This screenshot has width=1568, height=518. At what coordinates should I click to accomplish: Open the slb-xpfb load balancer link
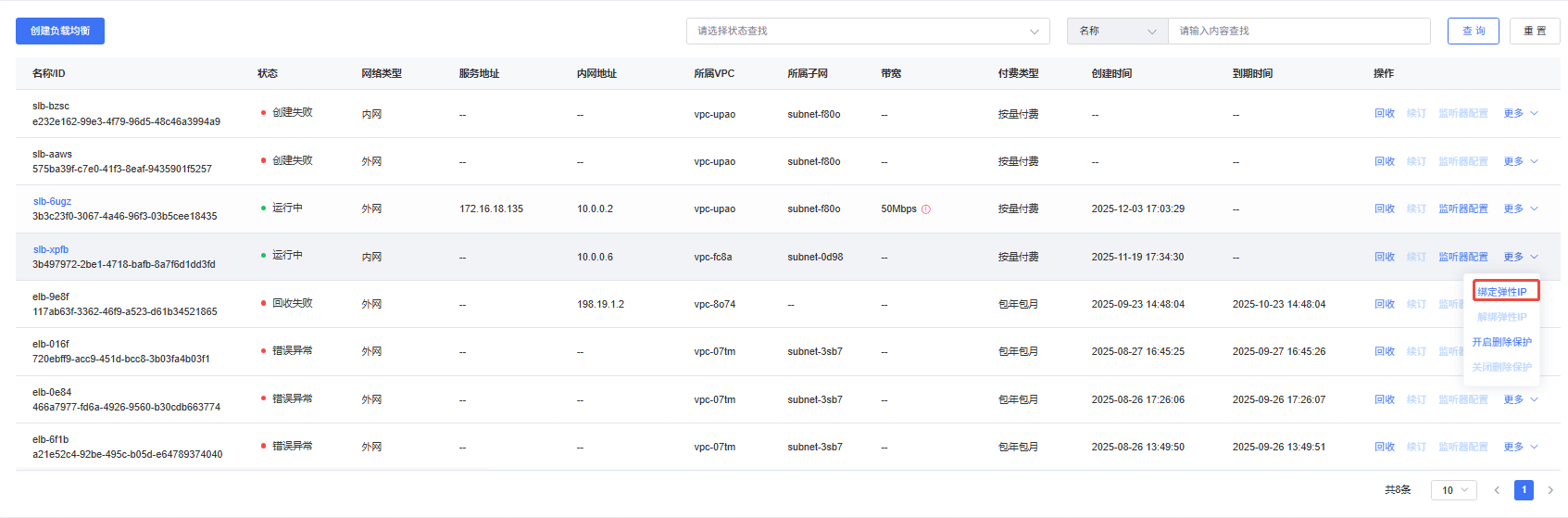(x=51, y=249)
